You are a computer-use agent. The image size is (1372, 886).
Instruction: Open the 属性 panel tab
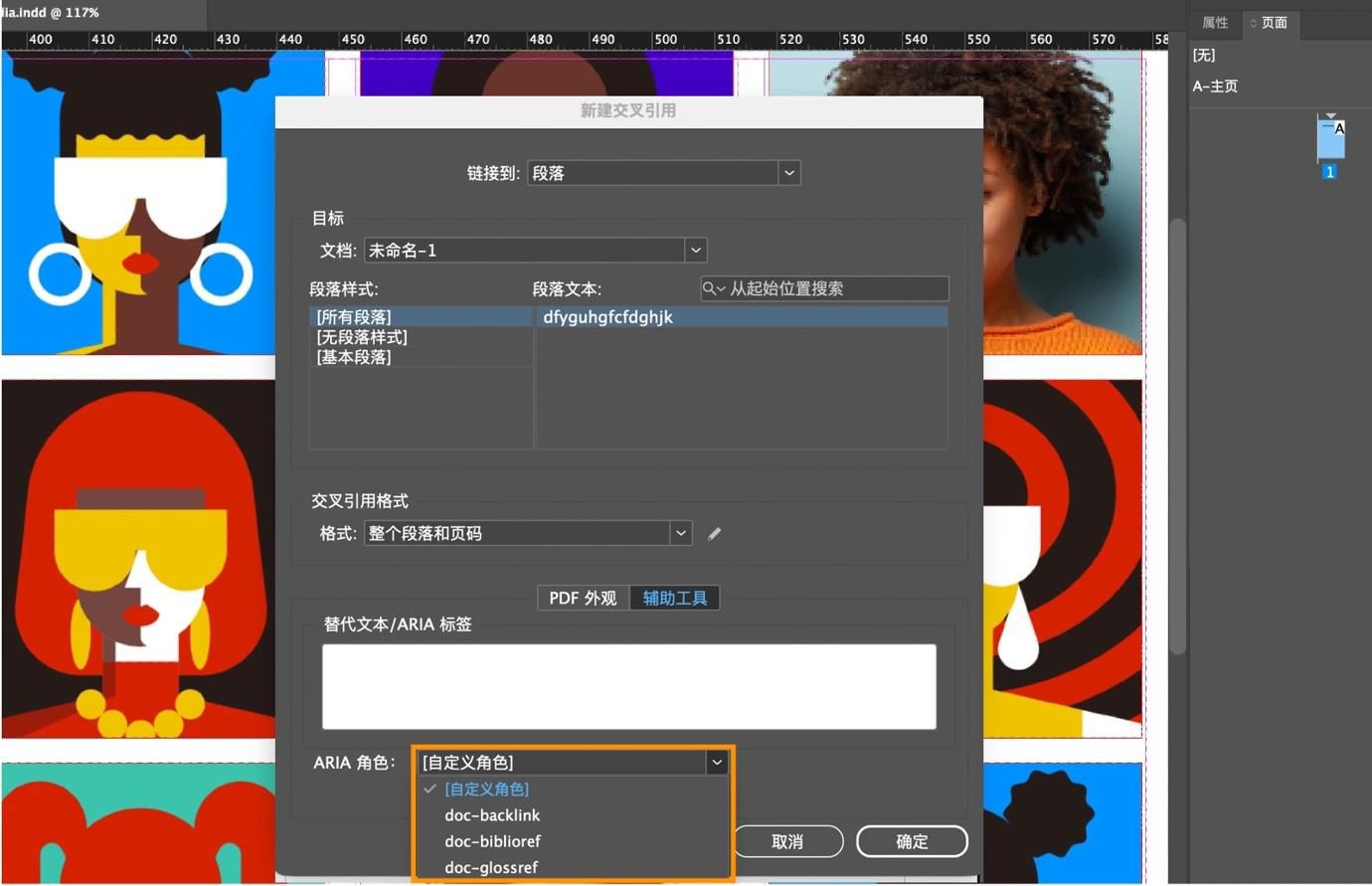tap(1215, 23)
